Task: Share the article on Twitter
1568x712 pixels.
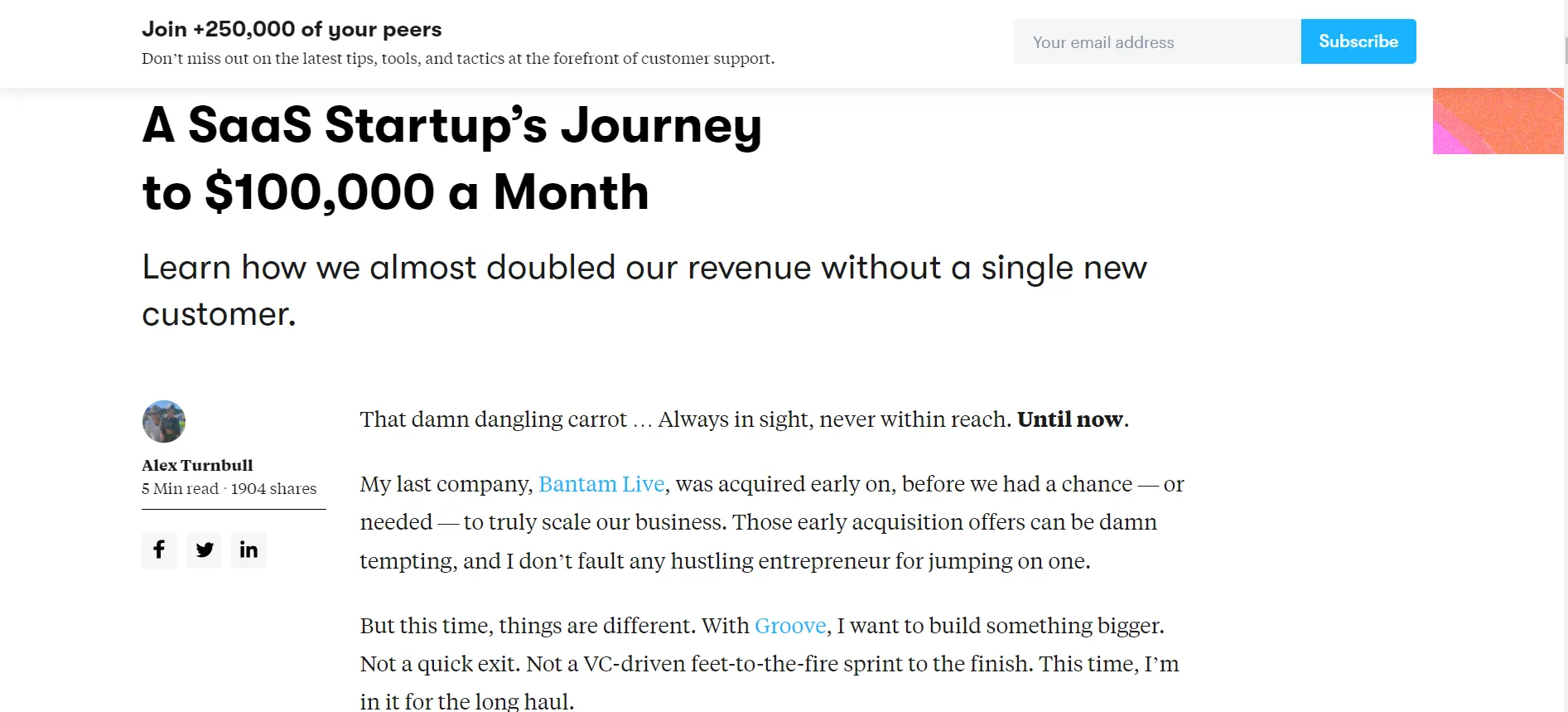Action: point(204,550)
